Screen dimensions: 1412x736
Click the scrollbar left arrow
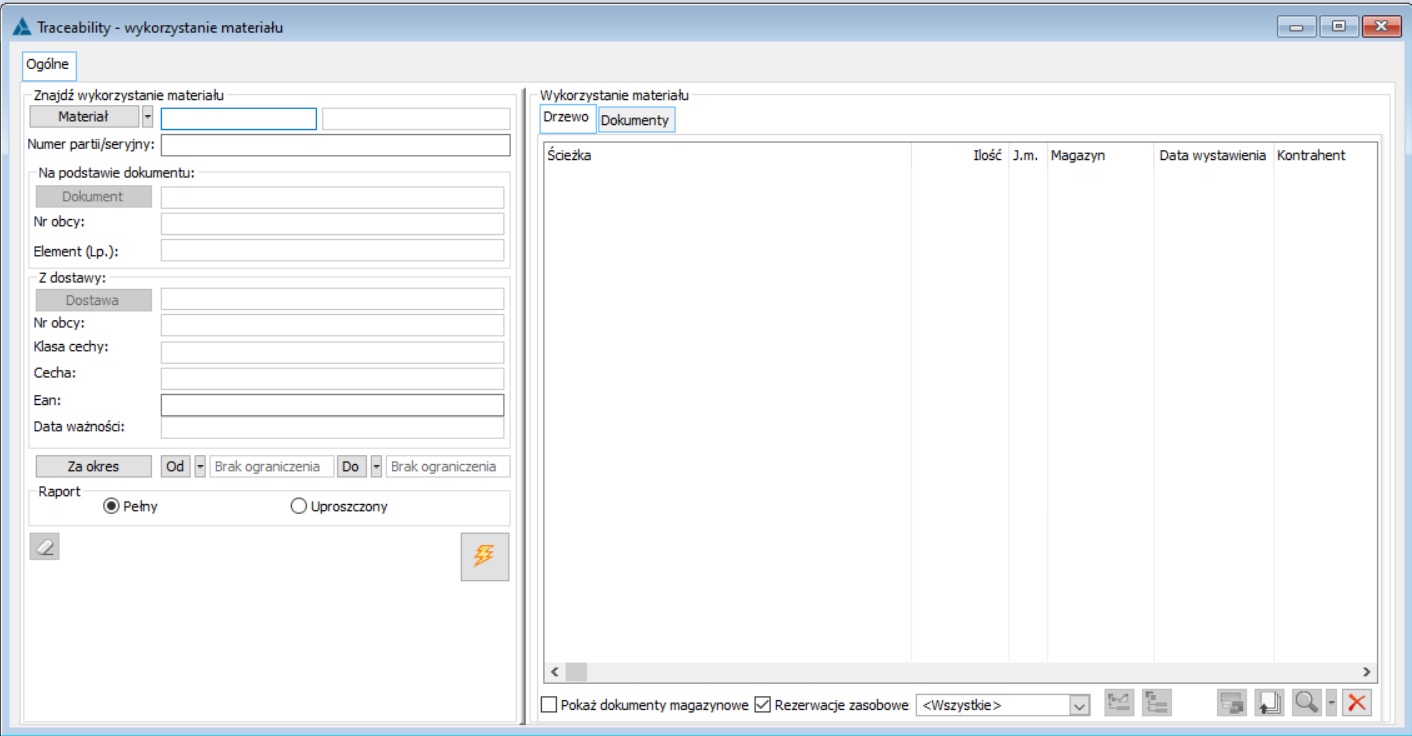[554, 672]
